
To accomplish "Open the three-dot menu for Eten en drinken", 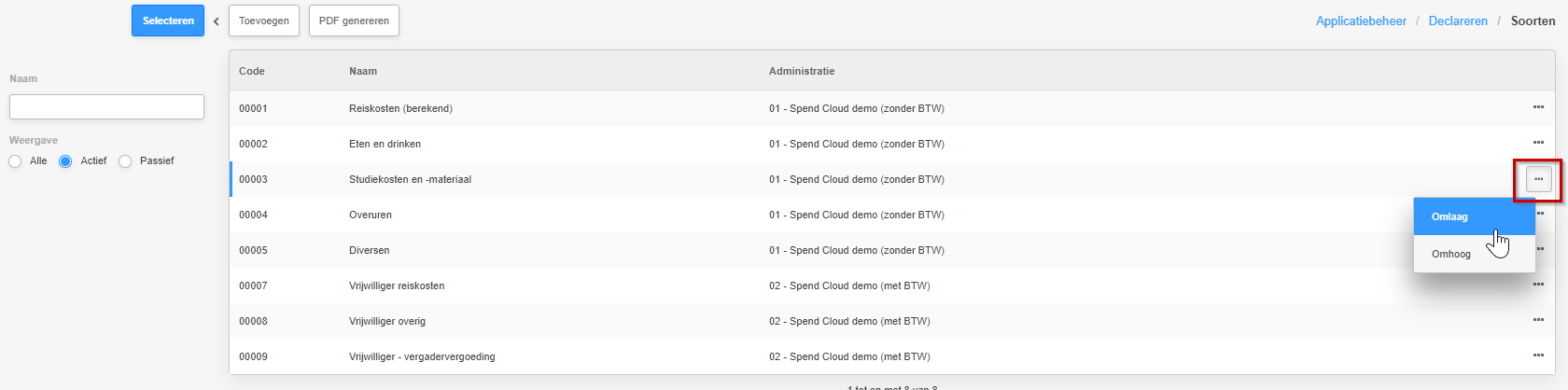I will click(1538, 143).
